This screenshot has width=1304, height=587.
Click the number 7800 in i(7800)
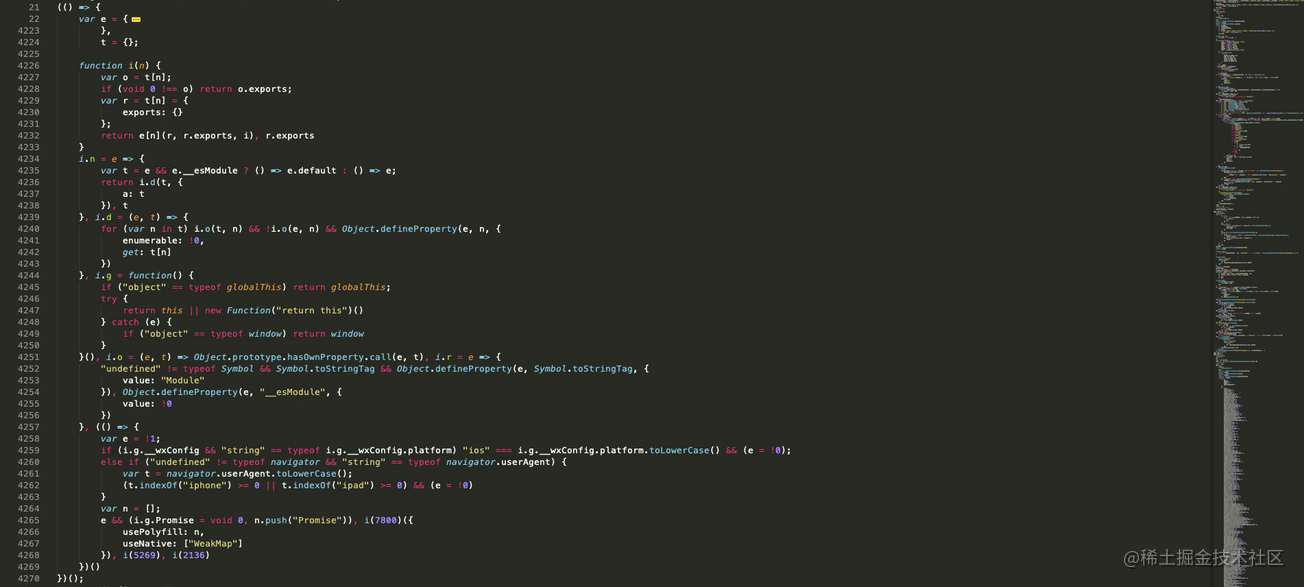[384, 520]
